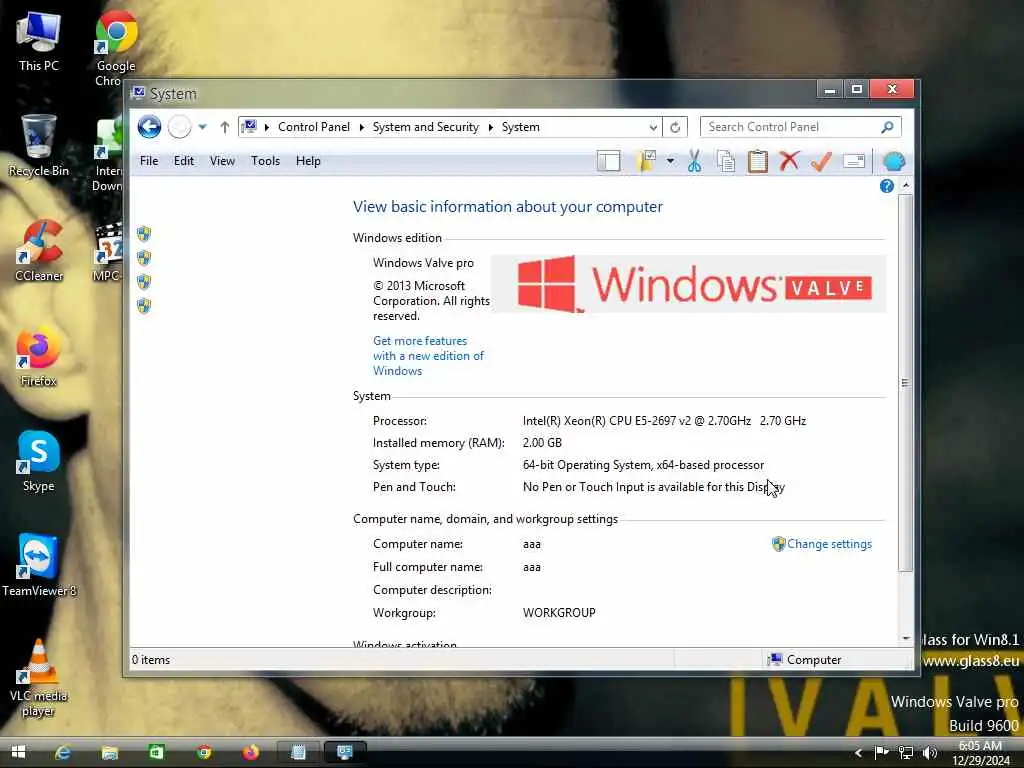This screenshot has width=1024, height=768.
Task: Click the Action Center flag tray icon
Action: pos(882,753)
